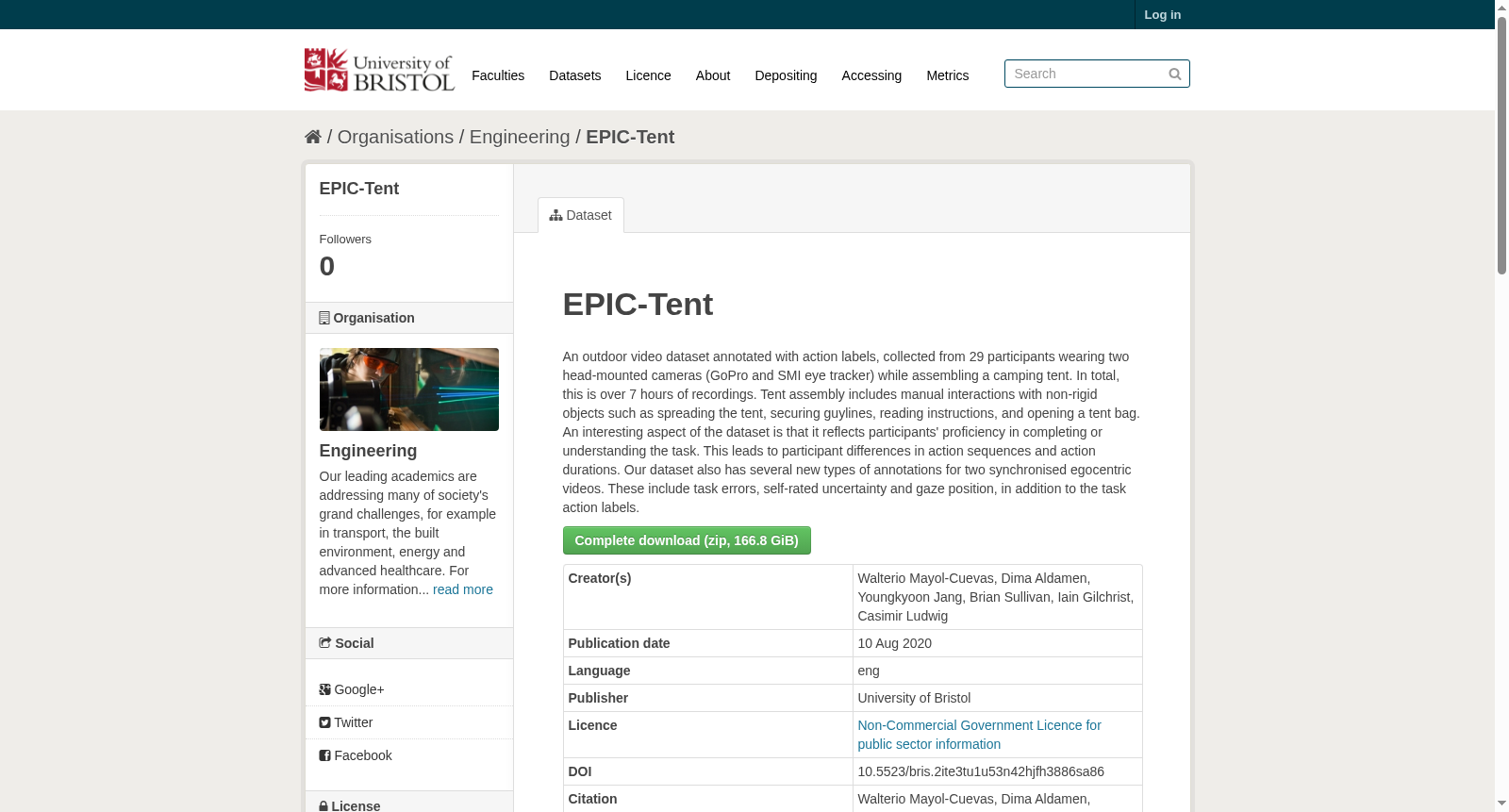Viewport: 1509px width, 812px height.
Task: Open the Accessing menu item
Action: click(871, 75)
